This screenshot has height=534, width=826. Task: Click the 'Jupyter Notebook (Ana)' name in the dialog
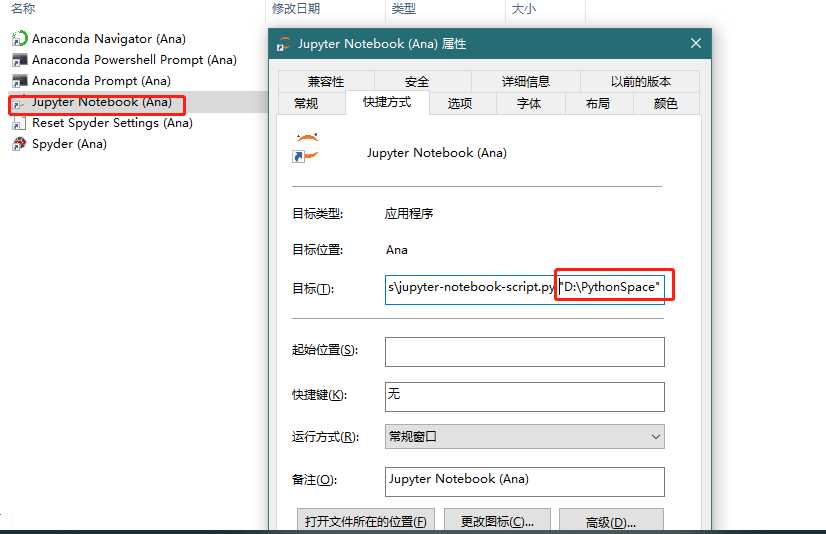point(437,153)
